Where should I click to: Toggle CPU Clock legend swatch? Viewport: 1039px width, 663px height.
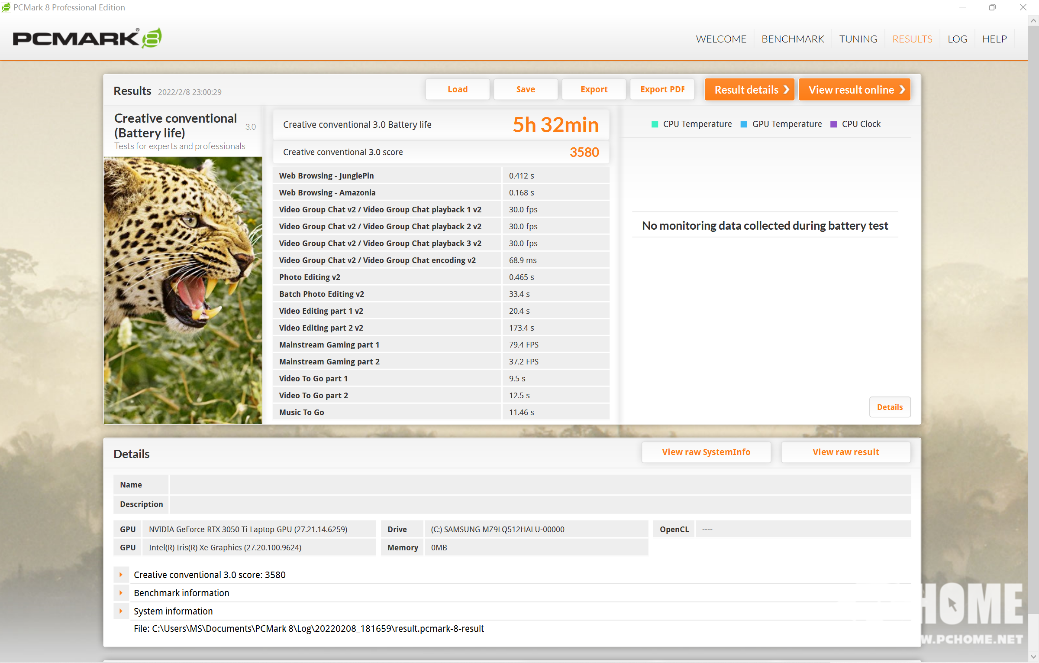[834, 125]
